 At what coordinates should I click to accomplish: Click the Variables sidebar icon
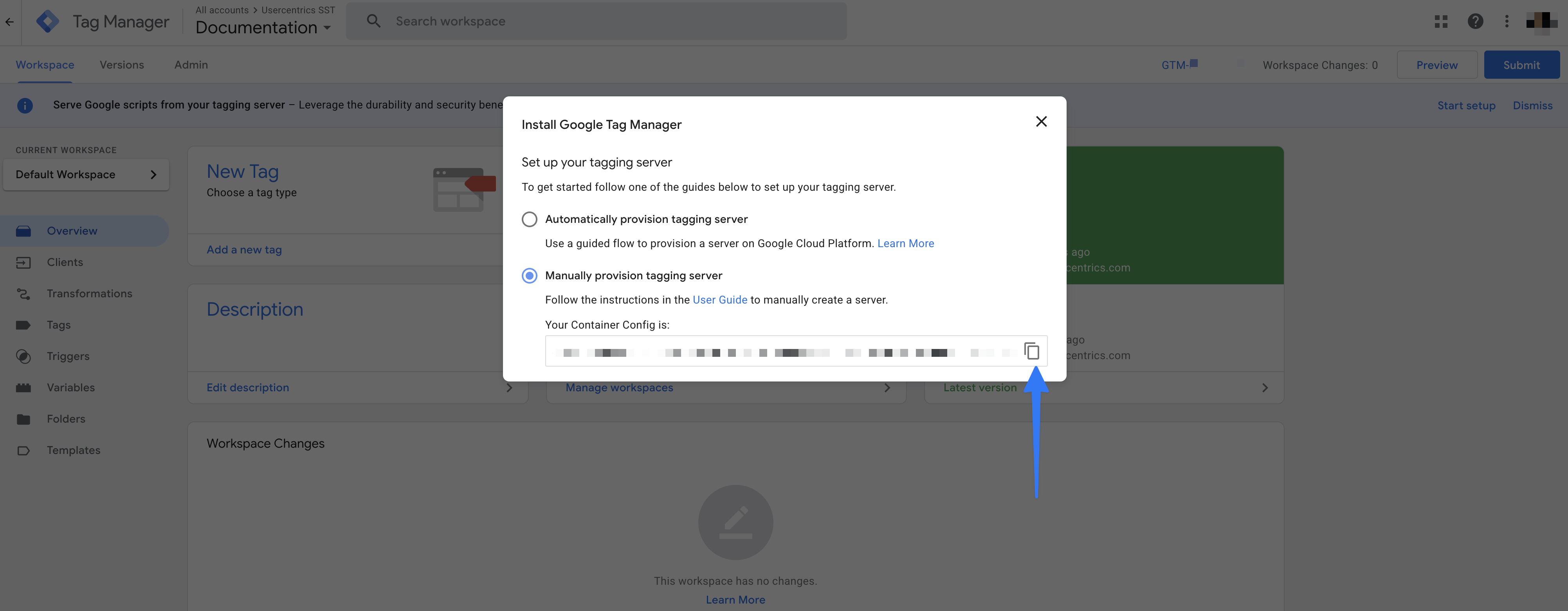pos(23,387)
